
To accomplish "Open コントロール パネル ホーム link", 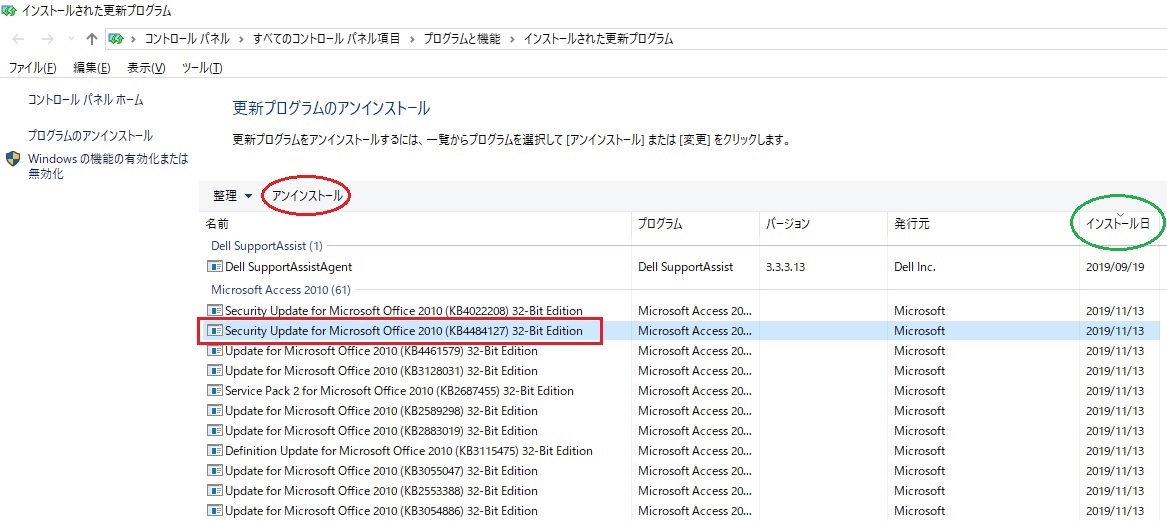I will click(86, 100).
